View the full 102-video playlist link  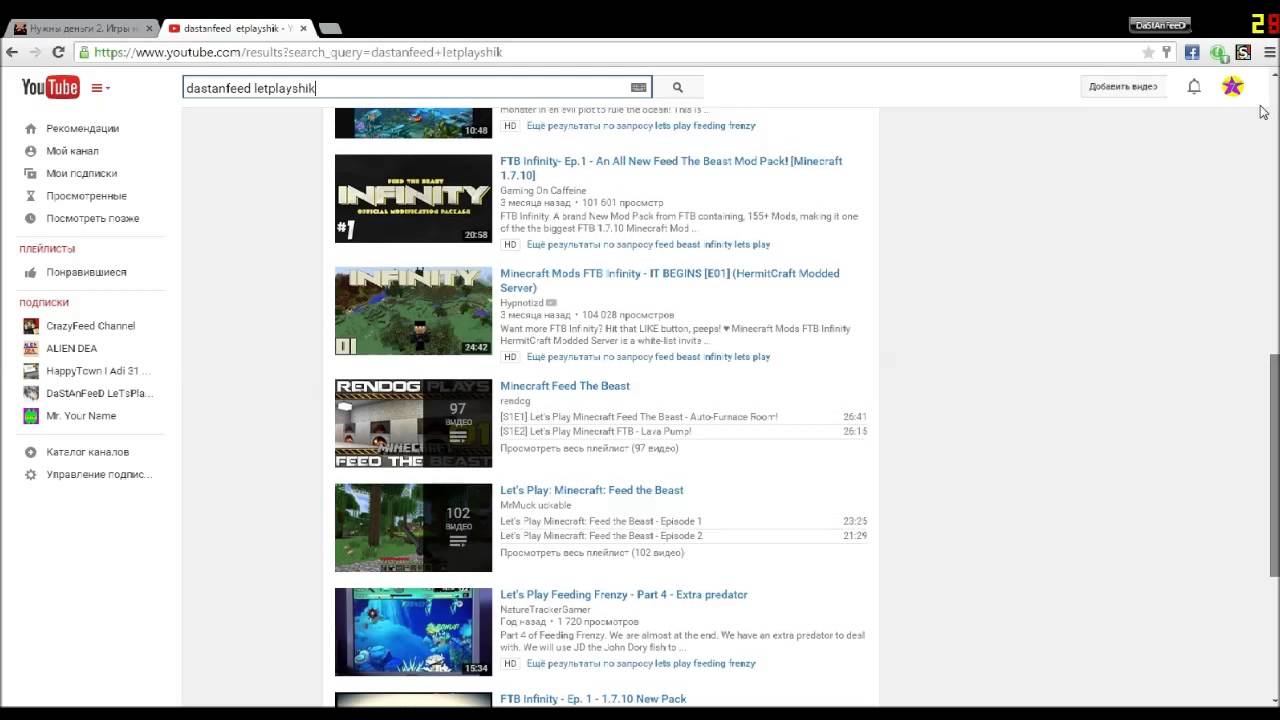click(x=592, y=552)
